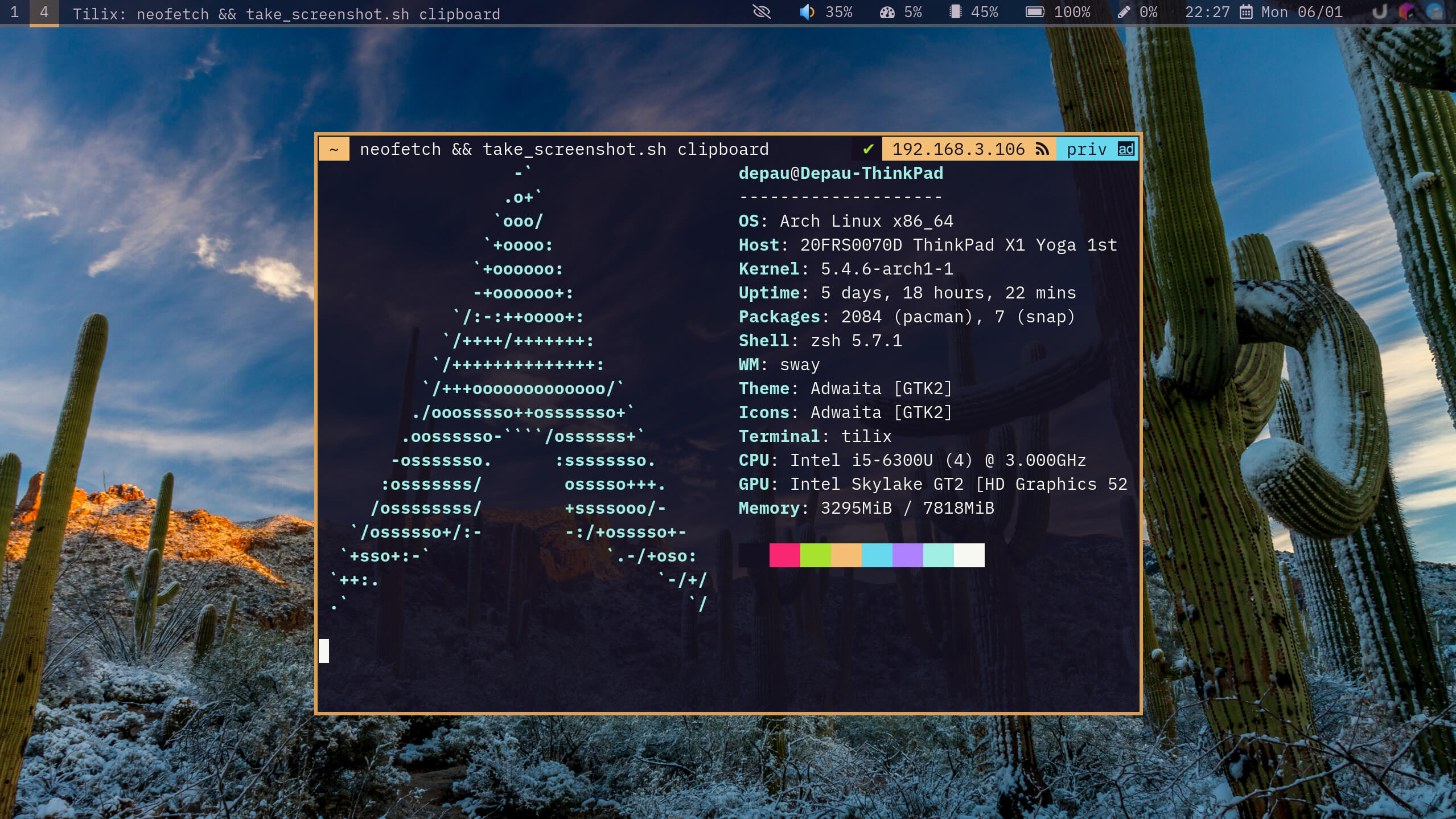This screenshot has height=819, width=1456.
Task: Open the orange-purple tray icon
Action: [x=1406, y=12]
